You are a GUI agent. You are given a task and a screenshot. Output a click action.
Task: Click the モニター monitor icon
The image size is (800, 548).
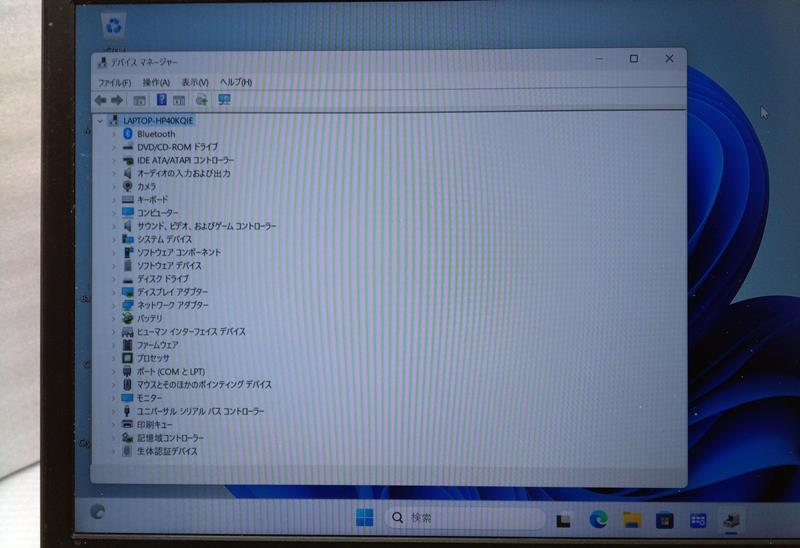pos(128,397)
